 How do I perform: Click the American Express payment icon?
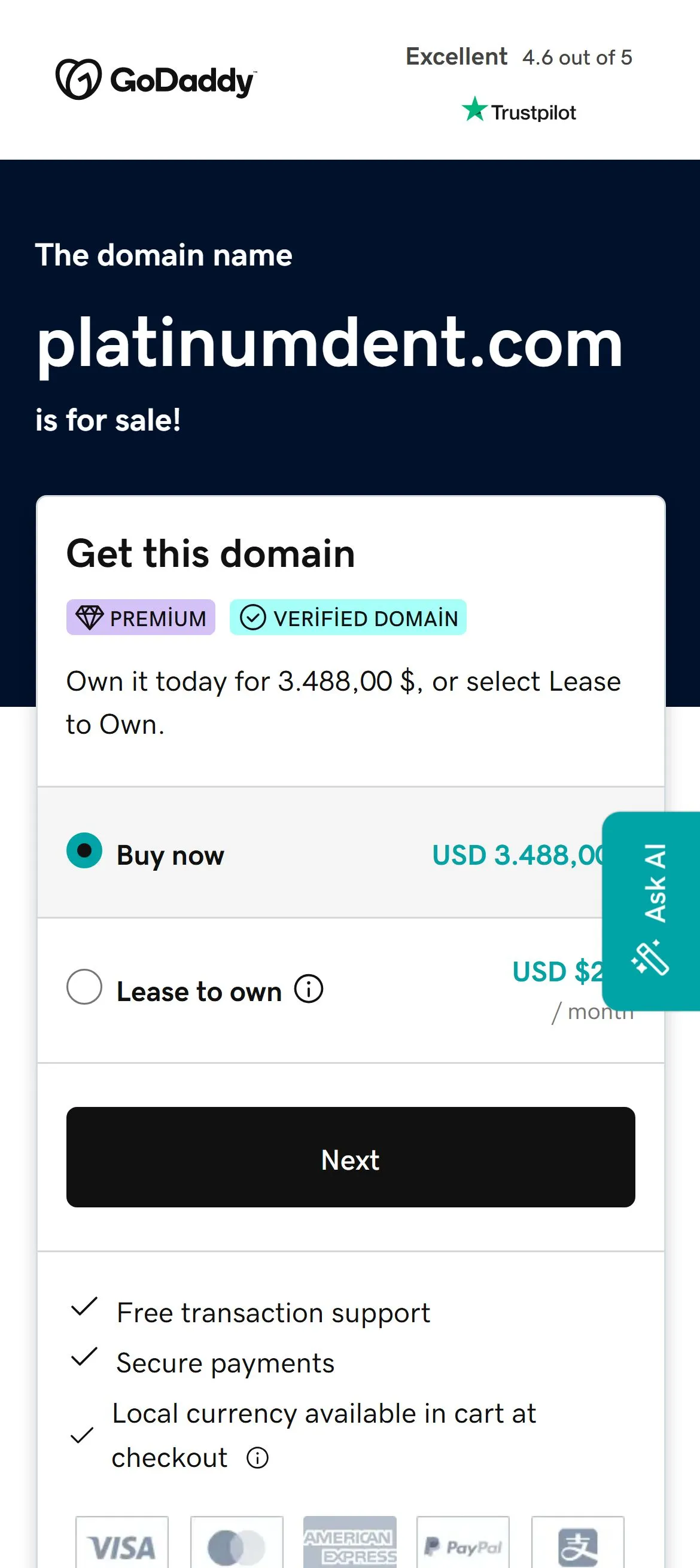tap(349, 1545)
